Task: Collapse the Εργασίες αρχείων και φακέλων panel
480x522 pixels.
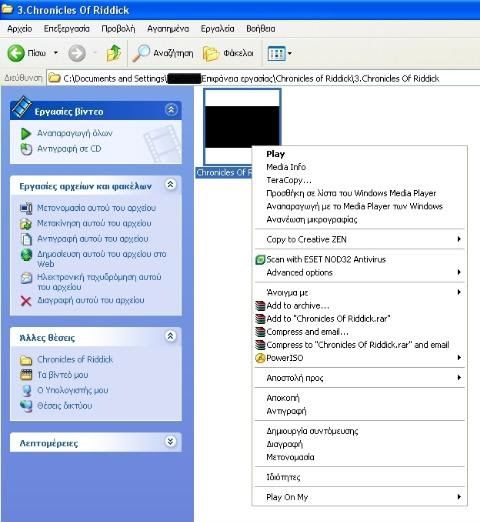Action: pos(170,185)
